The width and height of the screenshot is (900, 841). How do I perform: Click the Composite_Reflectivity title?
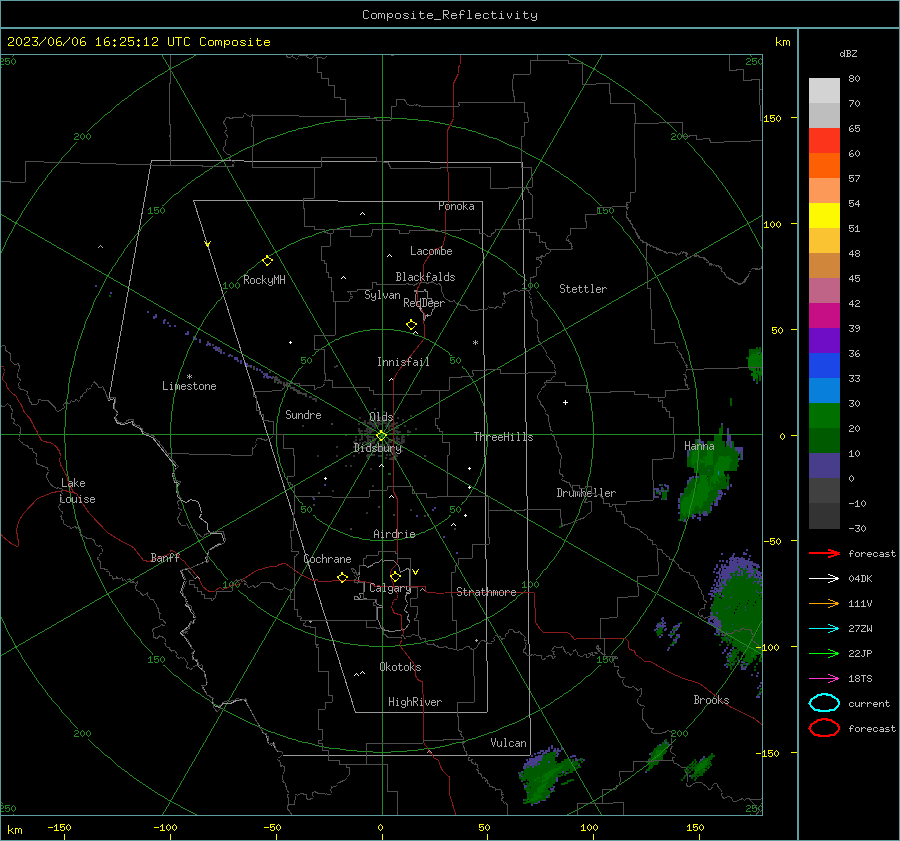449,15
